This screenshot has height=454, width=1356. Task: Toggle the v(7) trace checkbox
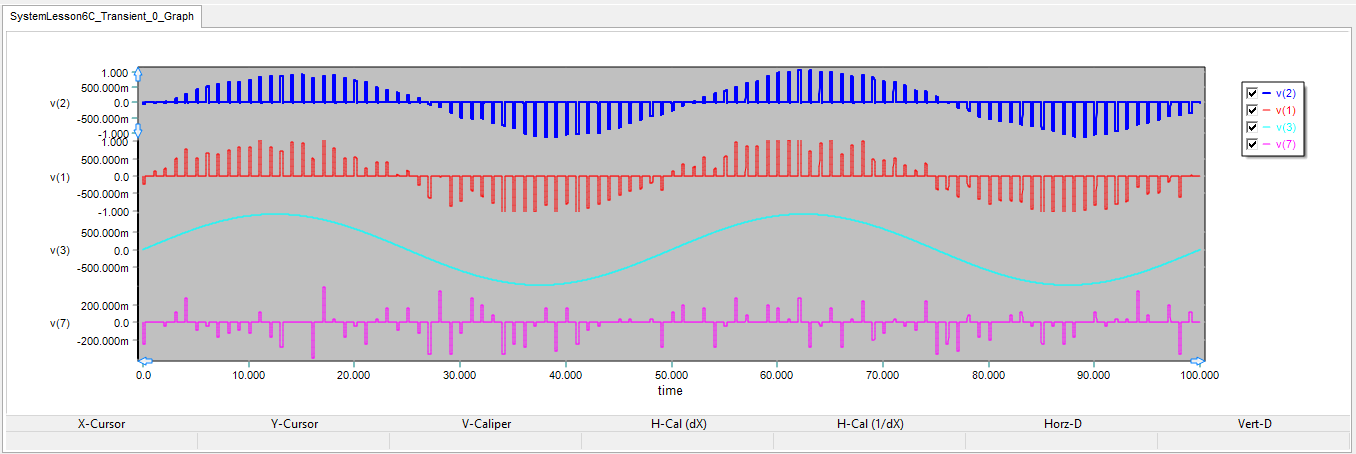pyautogui.click(x=1252, y=145)
